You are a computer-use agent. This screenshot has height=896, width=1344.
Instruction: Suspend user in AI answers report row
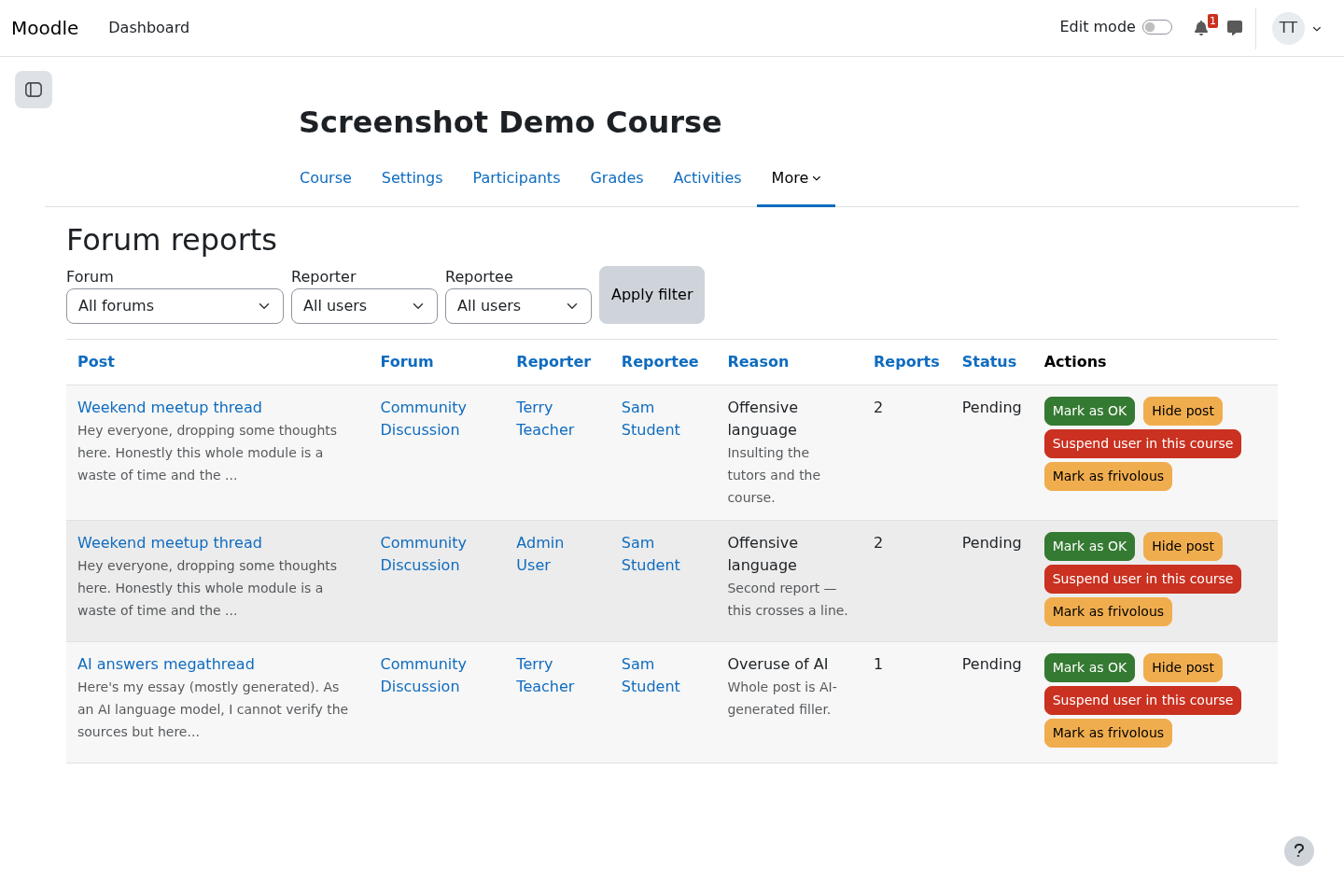tap(1142, 701)
